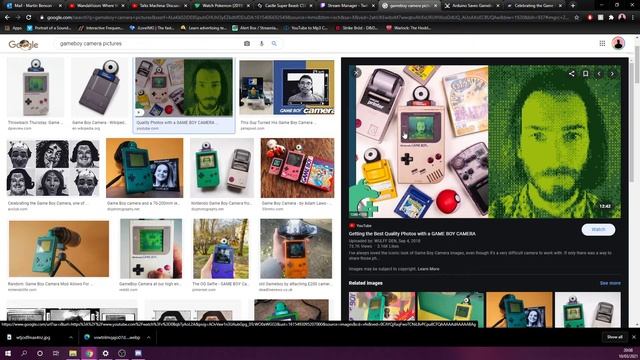Open Task View in taskbar
This screenshot has width=640, height=360.
(x=56, y=353)
